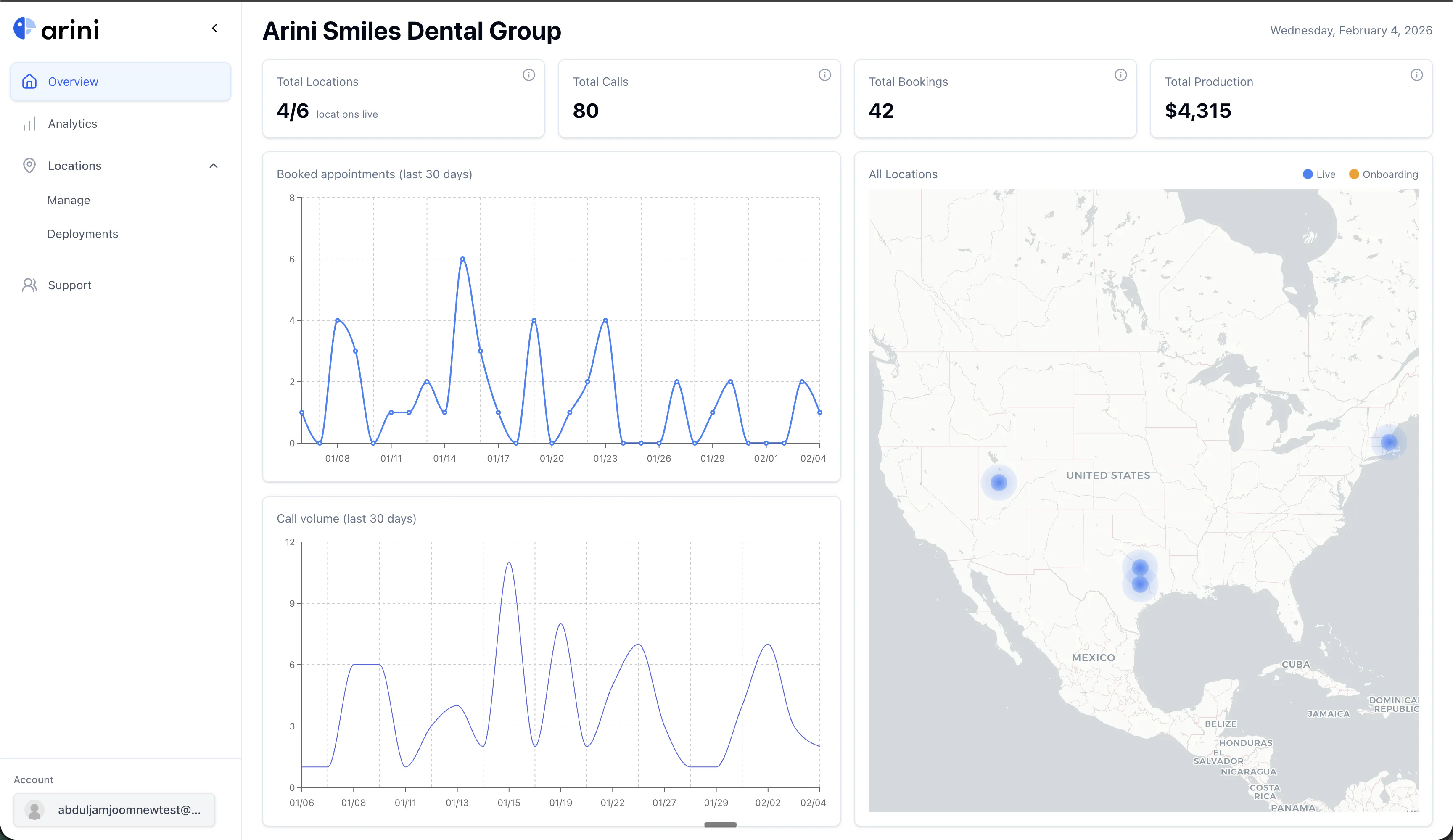Click the horizontal scrollbar handle at bottom
1453x840 pixels.
[x=720, y=824]
